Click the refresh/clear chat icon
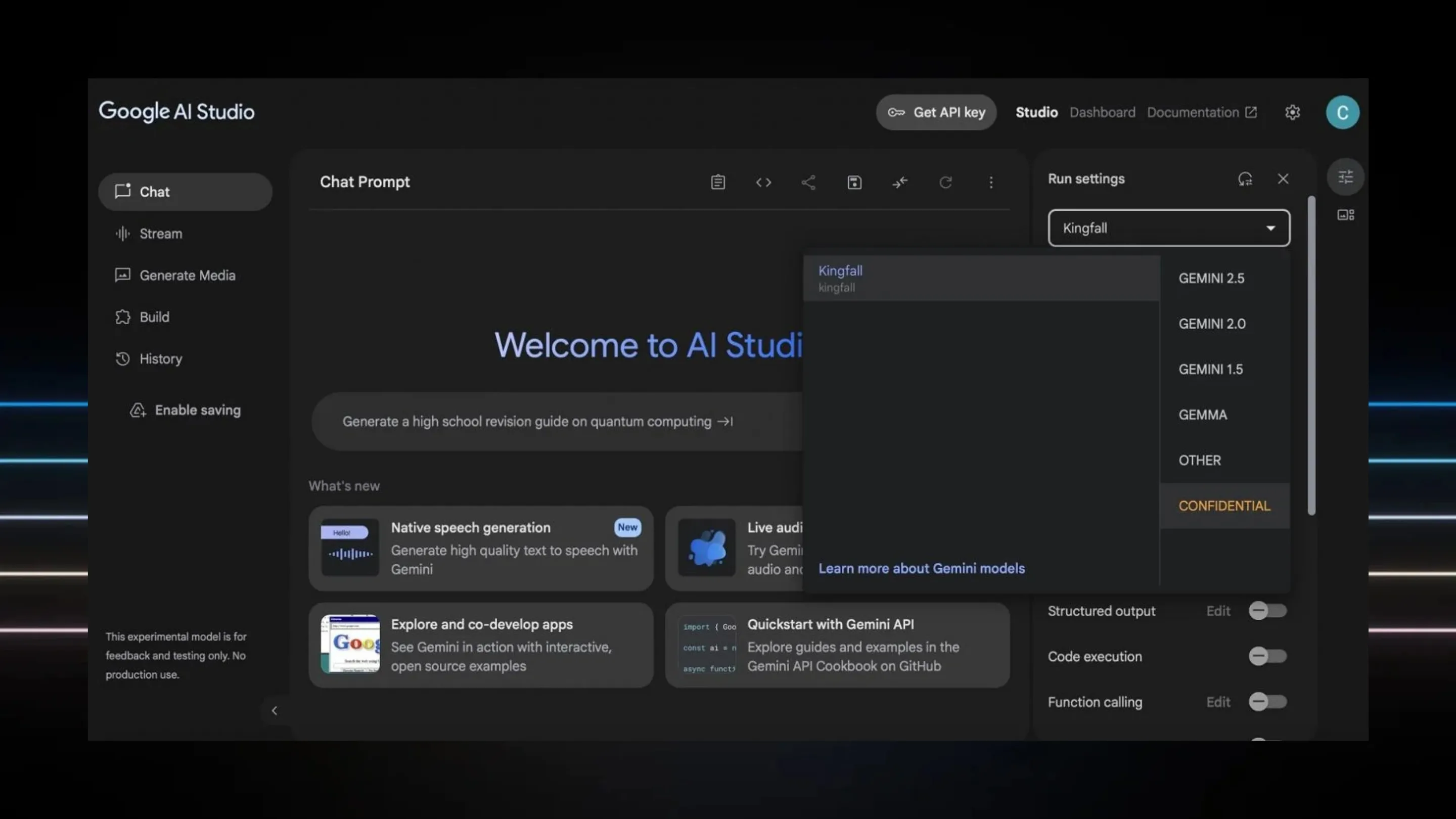 tap(945, 182)
